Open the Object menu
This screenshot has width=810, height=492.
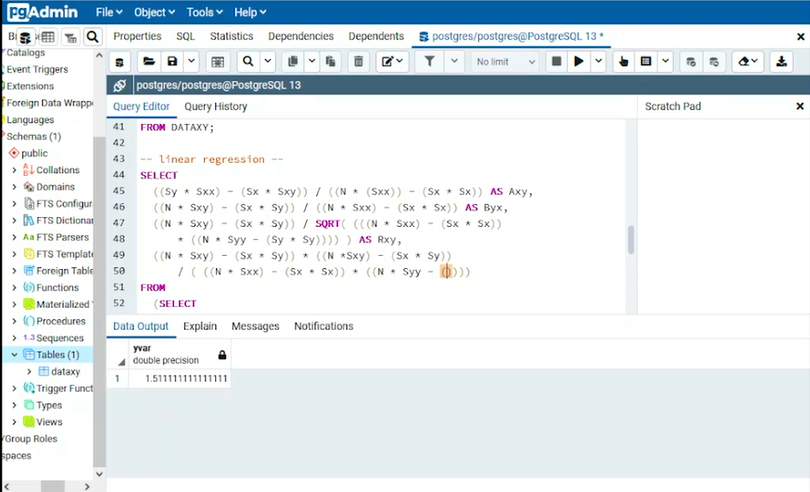tap(154, 12)
